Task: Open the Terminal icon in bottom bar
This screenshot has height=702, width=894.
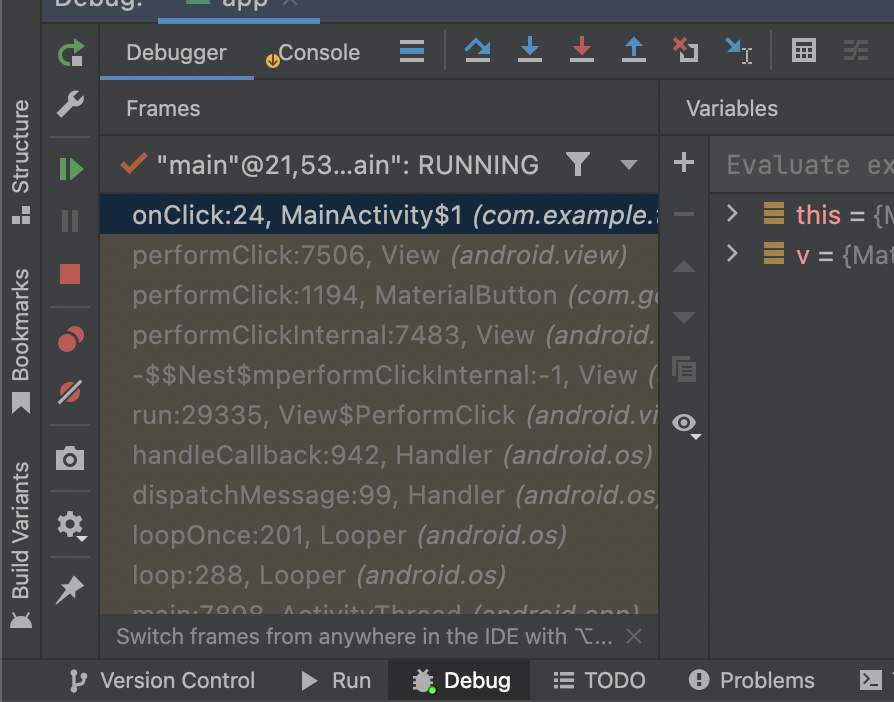Action: (x=871, y=680)
